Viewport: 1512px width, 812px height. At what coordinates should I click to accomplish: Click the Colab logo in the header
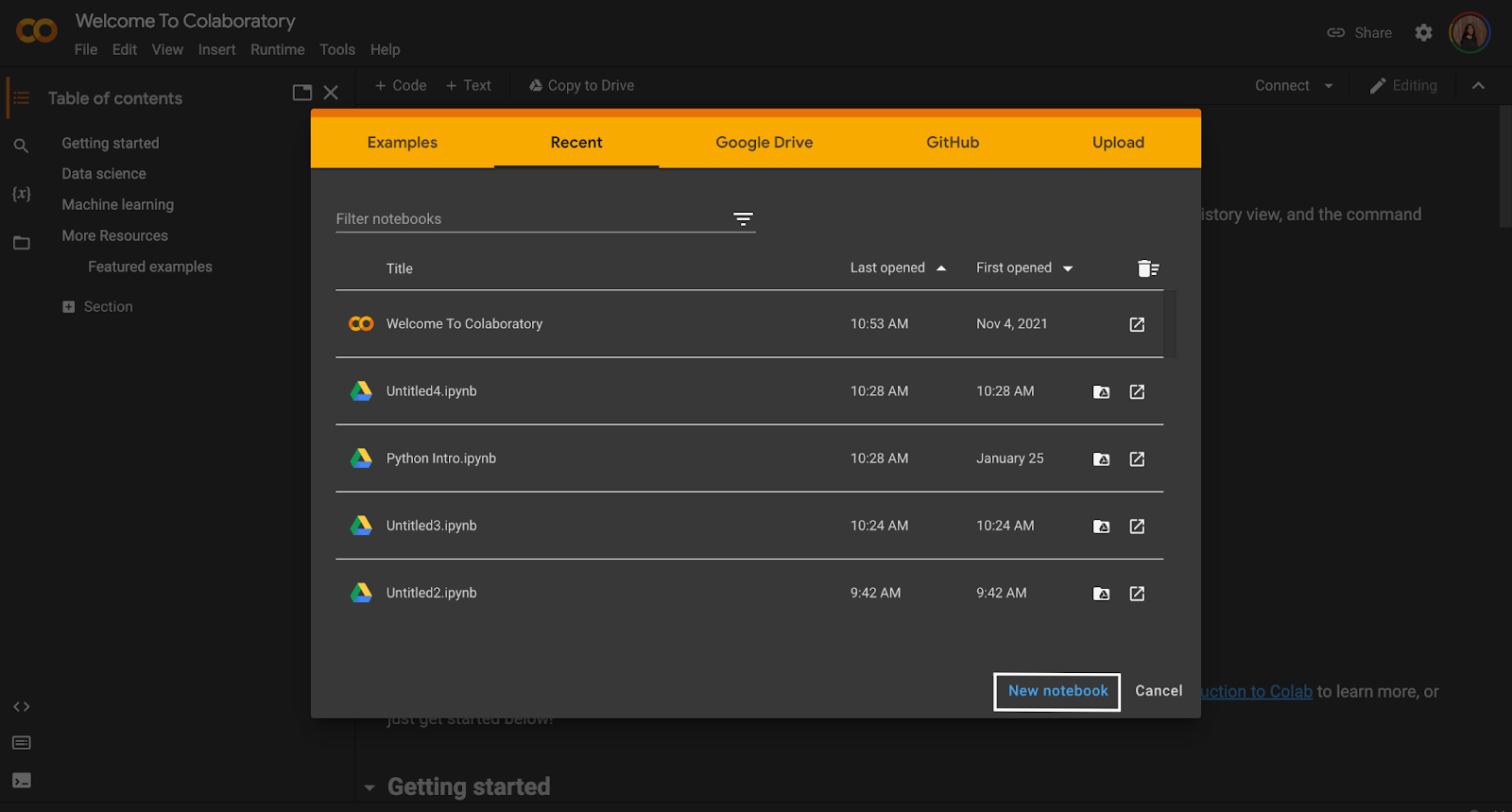pos(37,31)
